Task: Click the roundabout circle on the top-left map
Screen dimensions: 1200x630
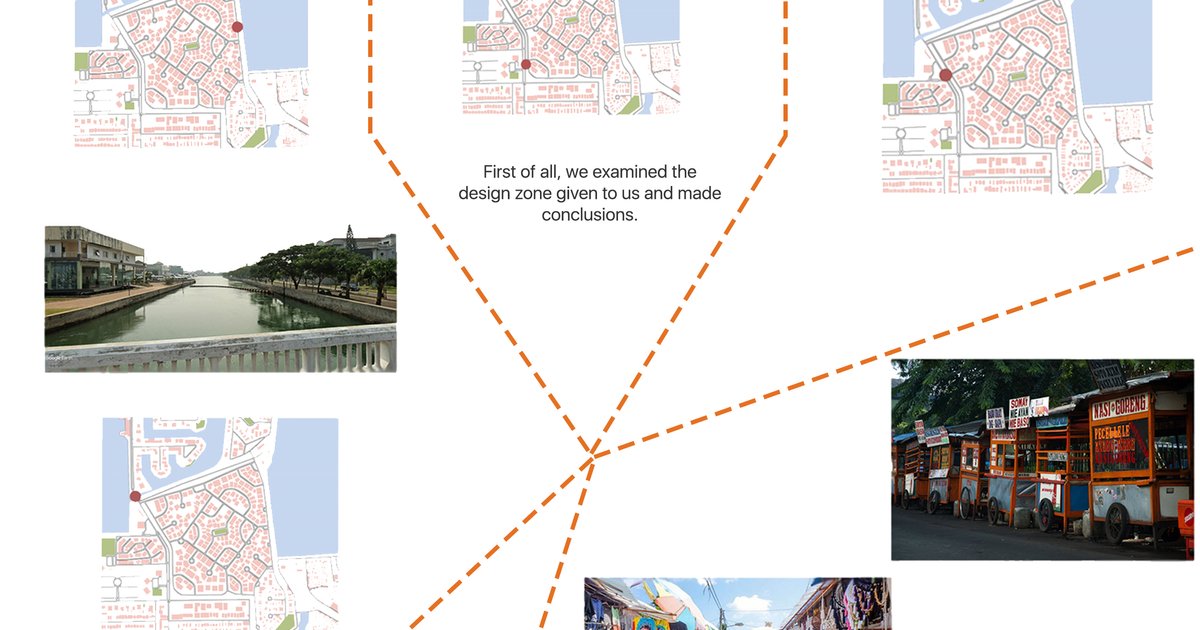Action: (x=90, y=98)
